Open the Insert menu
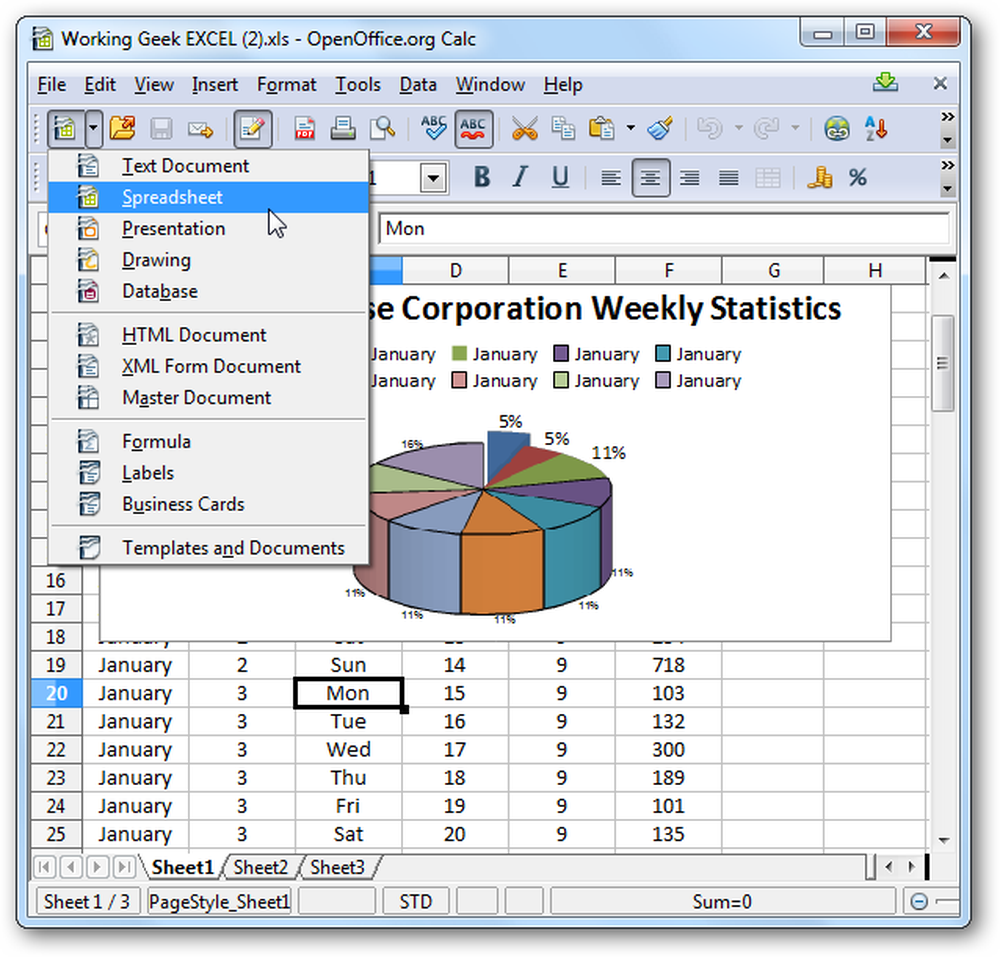This screenshot has width=1000, height=957. pos(215,85)
